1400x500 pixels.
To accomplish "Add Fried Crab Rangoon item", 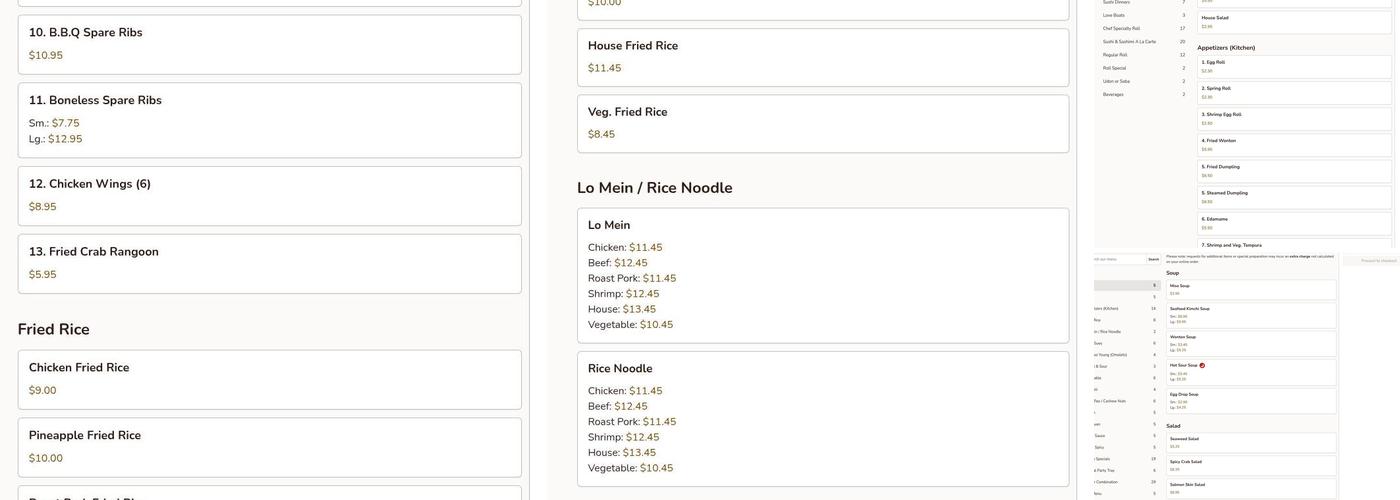I will [269, 263].
